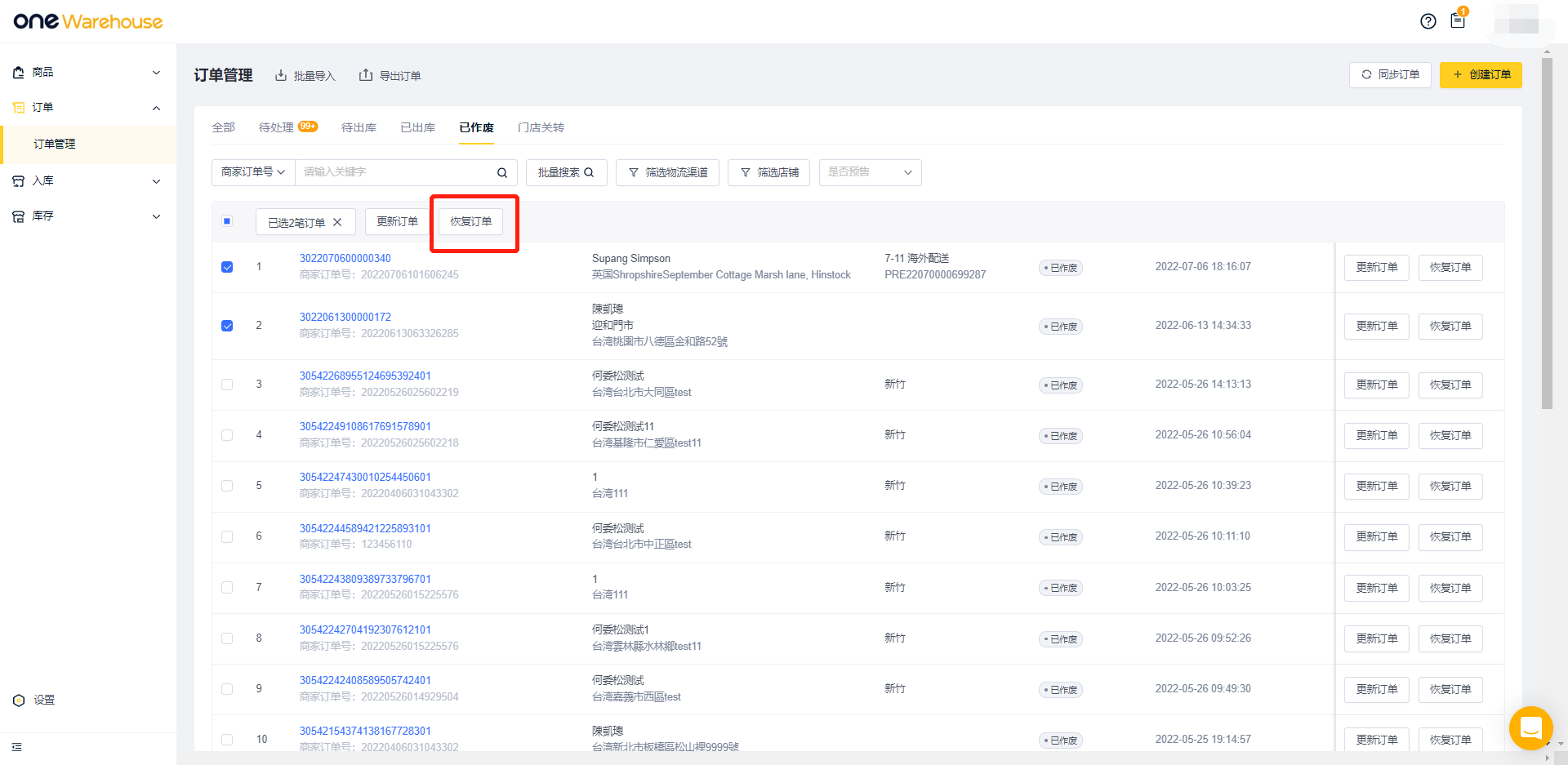Image resolution: width=1568 pixels, height=765 pixels.
Task: Restore order 3022070600000340 via row button
Action: pyautogui.click(x=1450, y=267)
